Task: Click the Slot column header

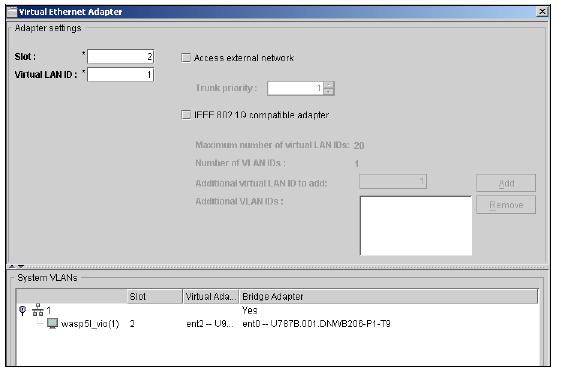Action: [155, 296]
